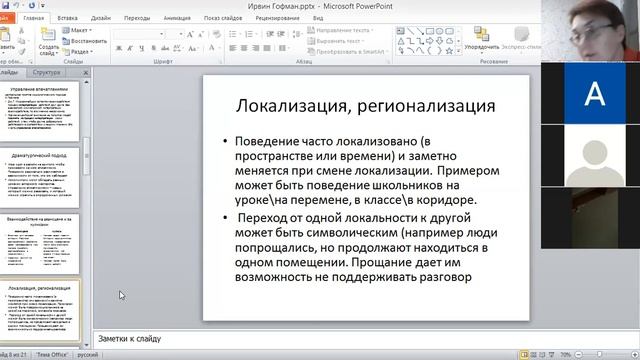
Task: Click the Decrease List Level icon
Action: (270, 34)
